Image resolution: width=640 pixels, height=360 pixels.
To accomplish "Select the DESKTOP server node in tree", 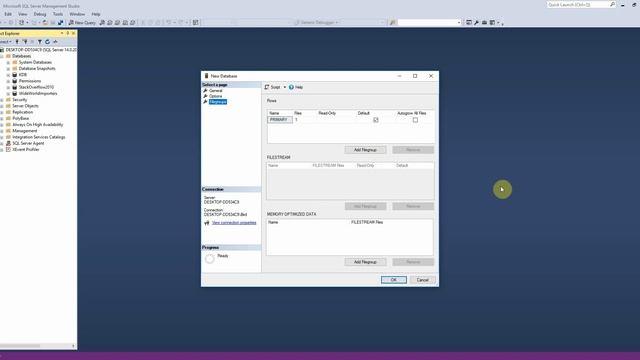I will (x=40, y=50).
